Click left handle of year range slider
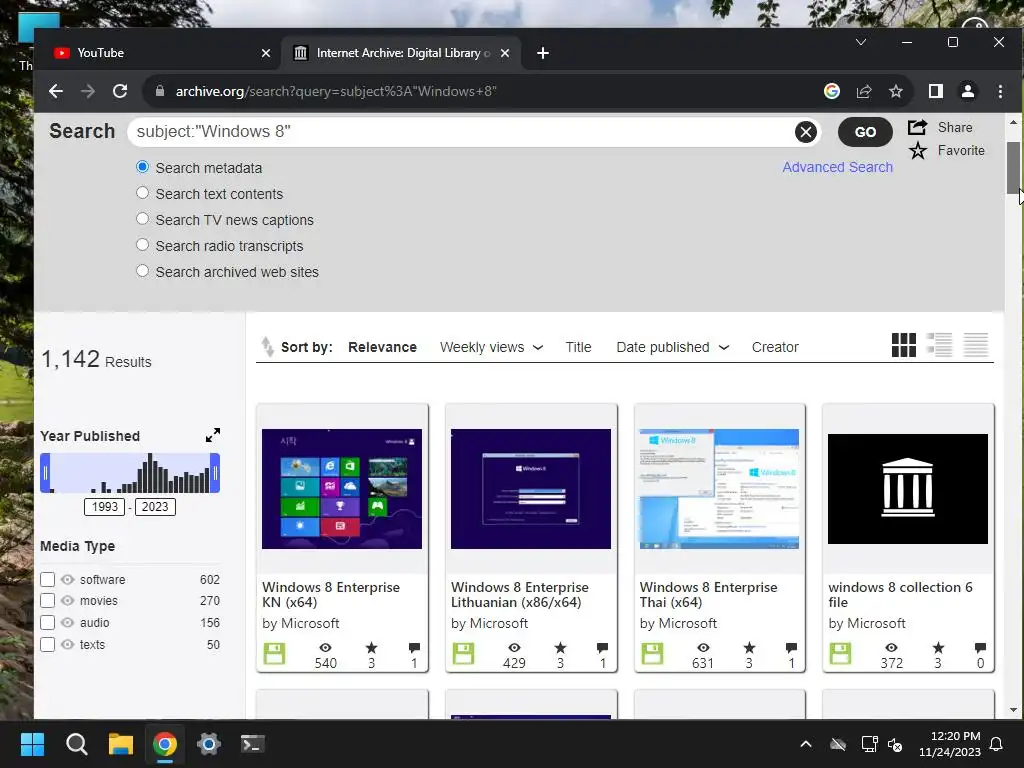This screenshot has height=768, width=1024. pyautogui.click(x=45, y=473)
